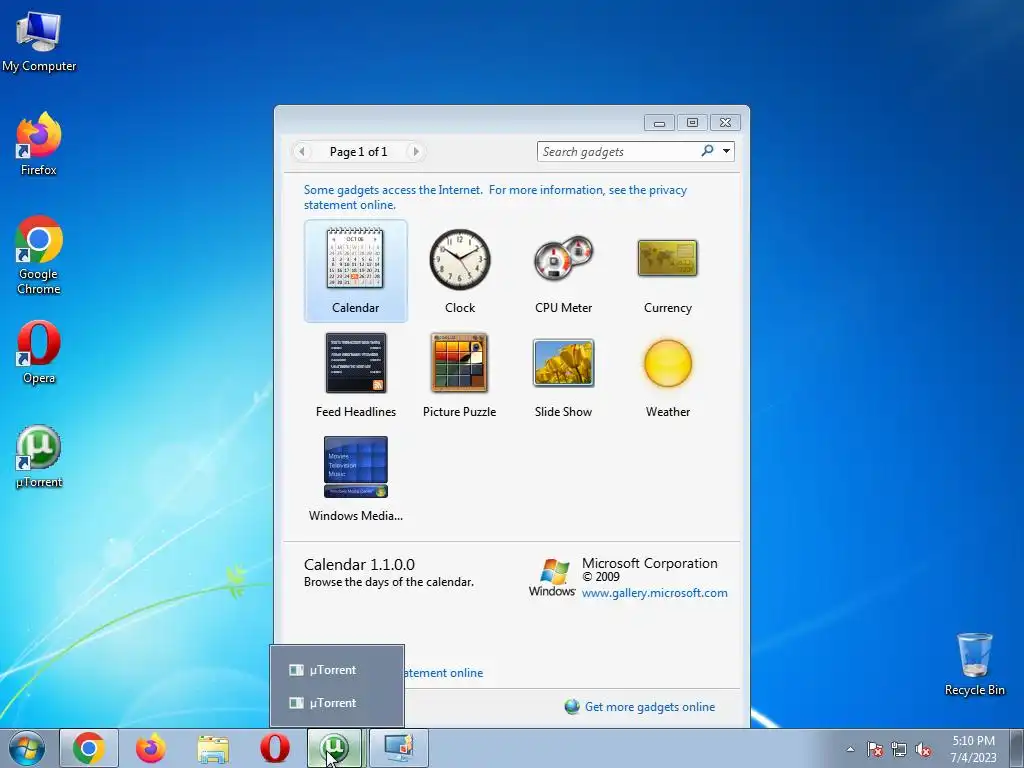Select the CPU Meter gadget
The height and width of the screenshot is (768, 1024).
tap(564, 270)
